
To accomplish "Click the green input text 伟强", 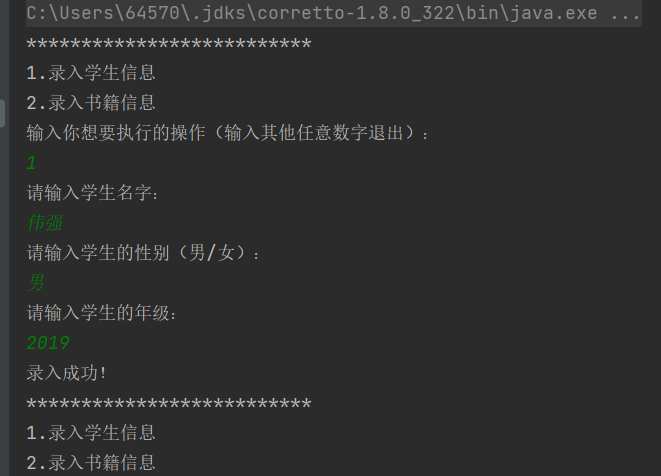I will [x=45, y=223].
